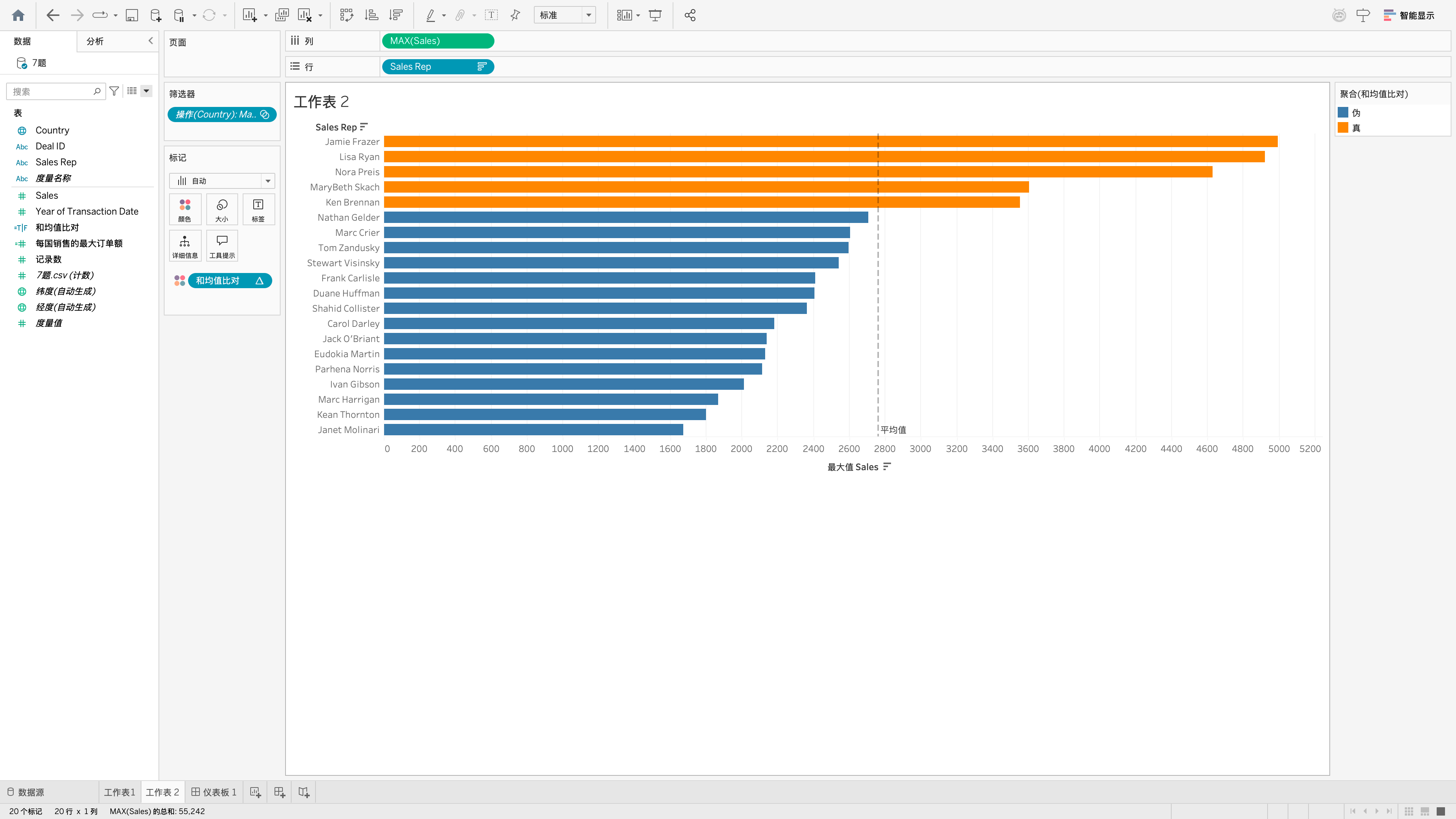Expand the 自动 mark type dropdown
This screenshot has width=1456, height=819.
coord(222,181)
